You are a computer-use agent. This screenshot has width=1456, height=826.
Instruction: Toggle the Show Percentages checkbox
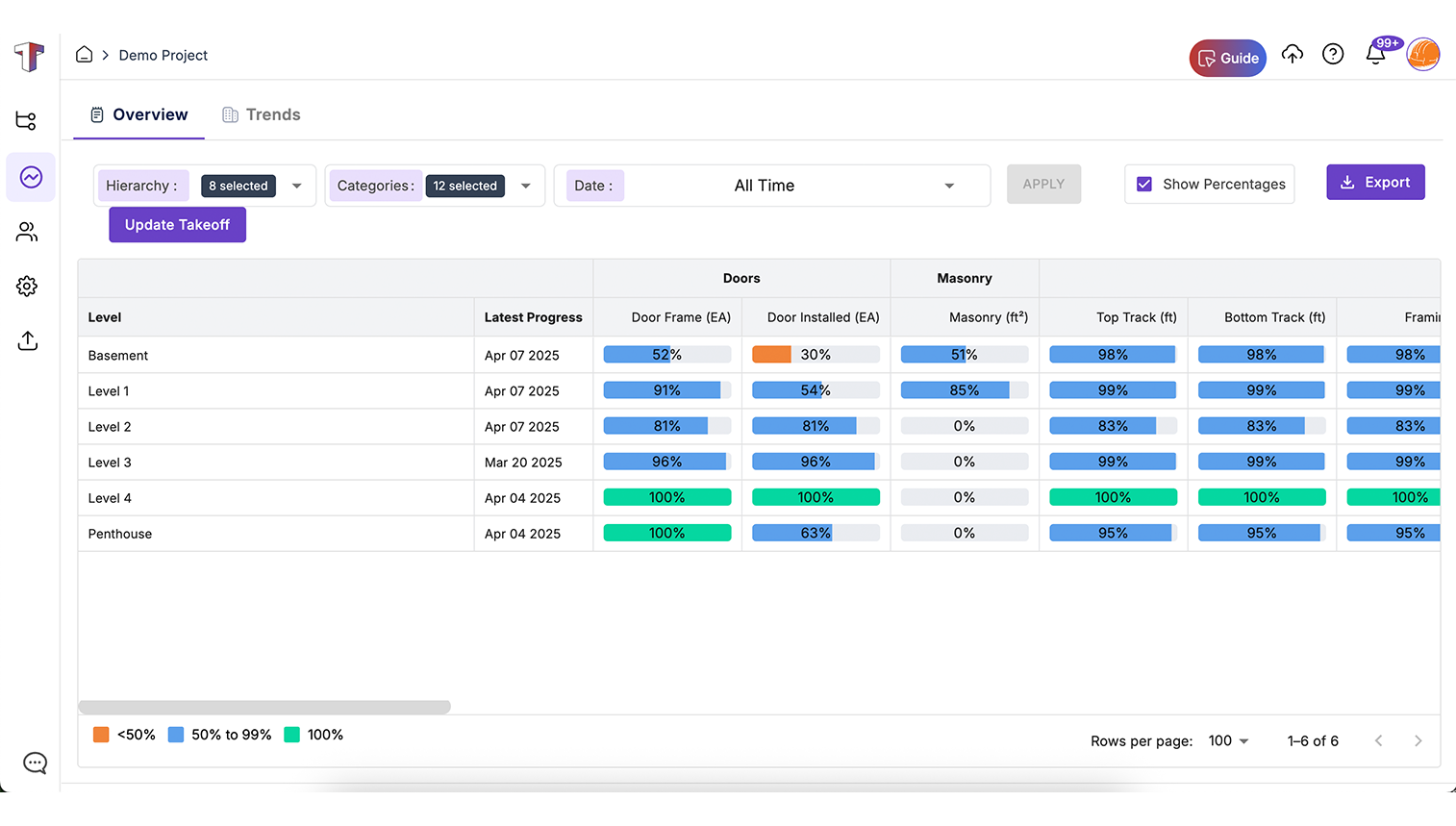click(x=1144, y=185)
